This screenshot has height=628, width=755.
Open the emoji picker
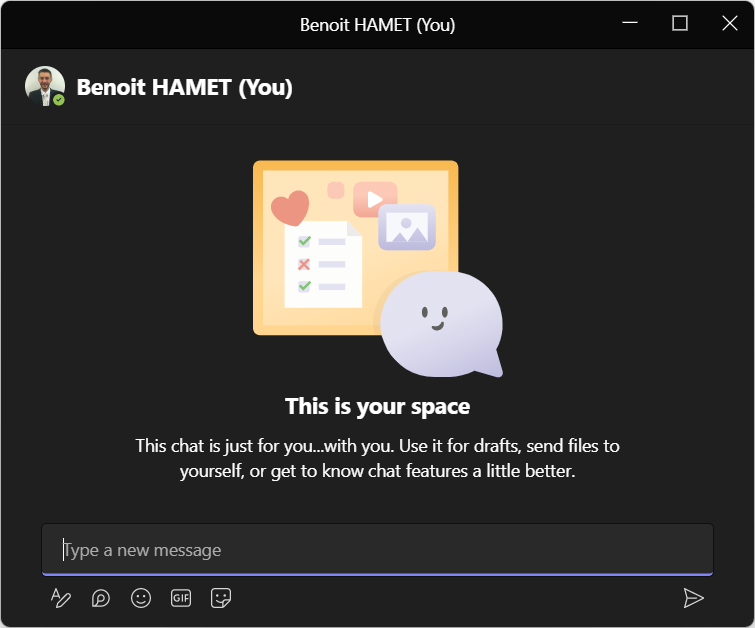(141, 598)
